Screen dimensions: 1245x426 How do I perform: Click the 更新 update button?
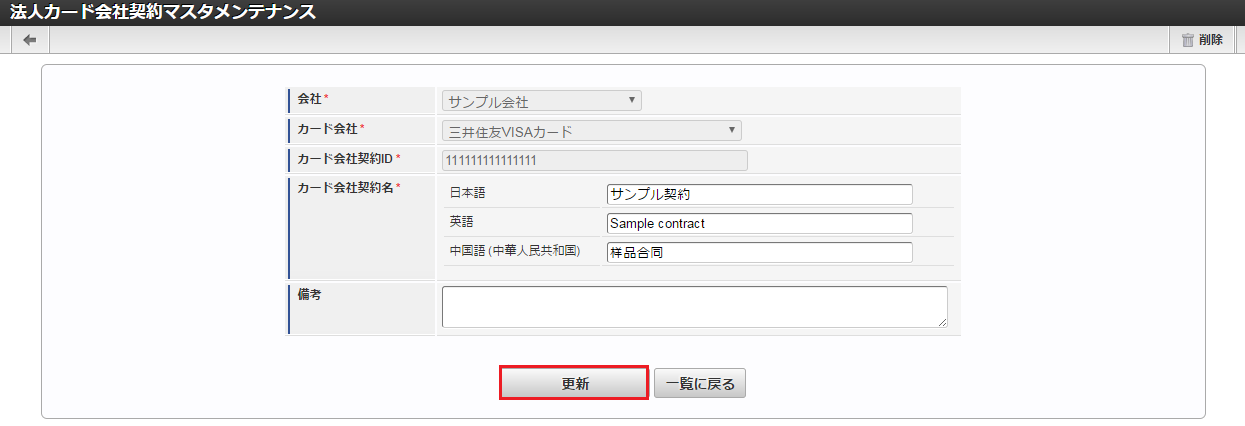(574, 384)
